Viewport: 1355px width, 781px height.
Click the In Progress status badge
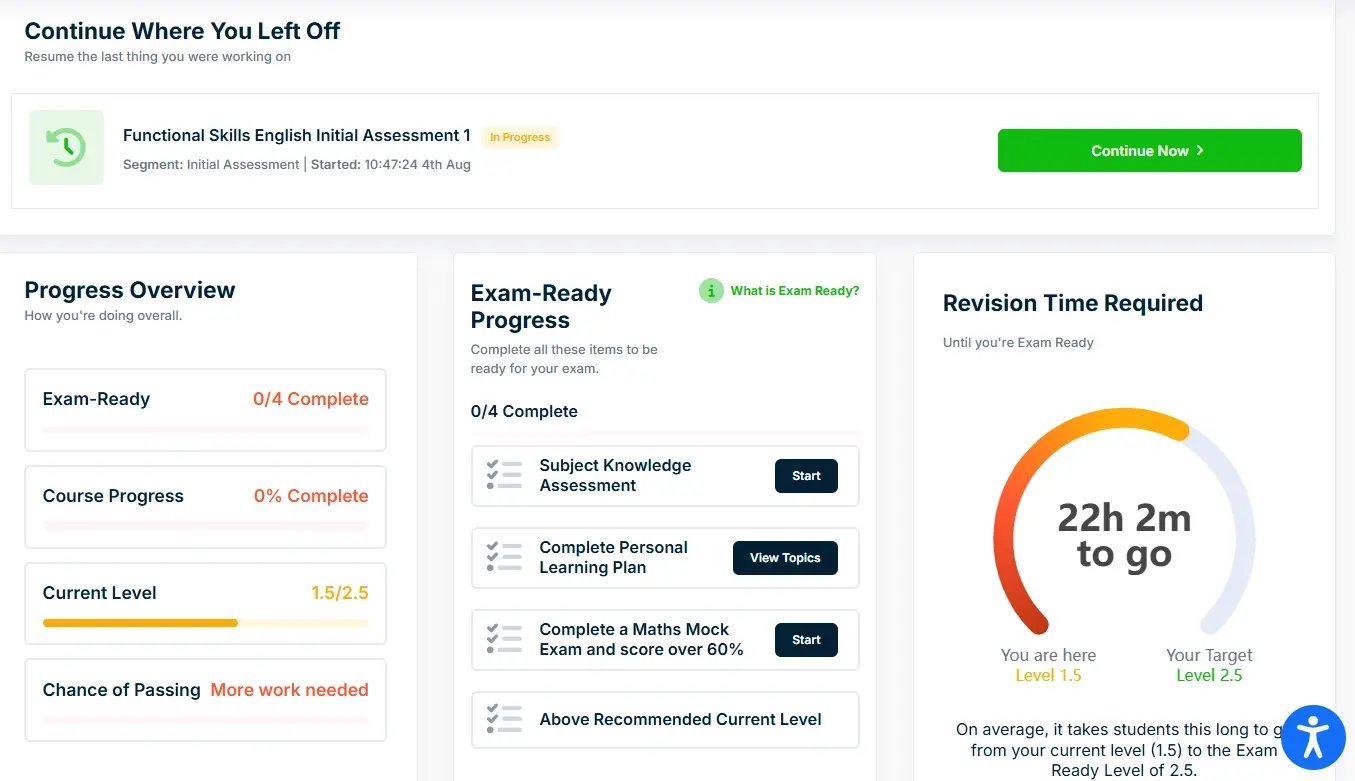tap(519, 137)
